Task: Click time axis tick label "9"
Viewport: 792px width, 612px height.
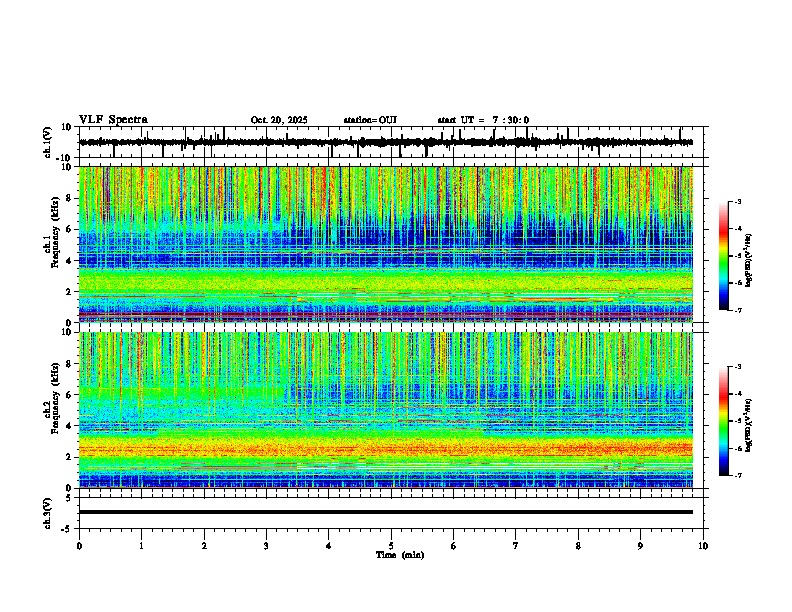Action: 640,546
